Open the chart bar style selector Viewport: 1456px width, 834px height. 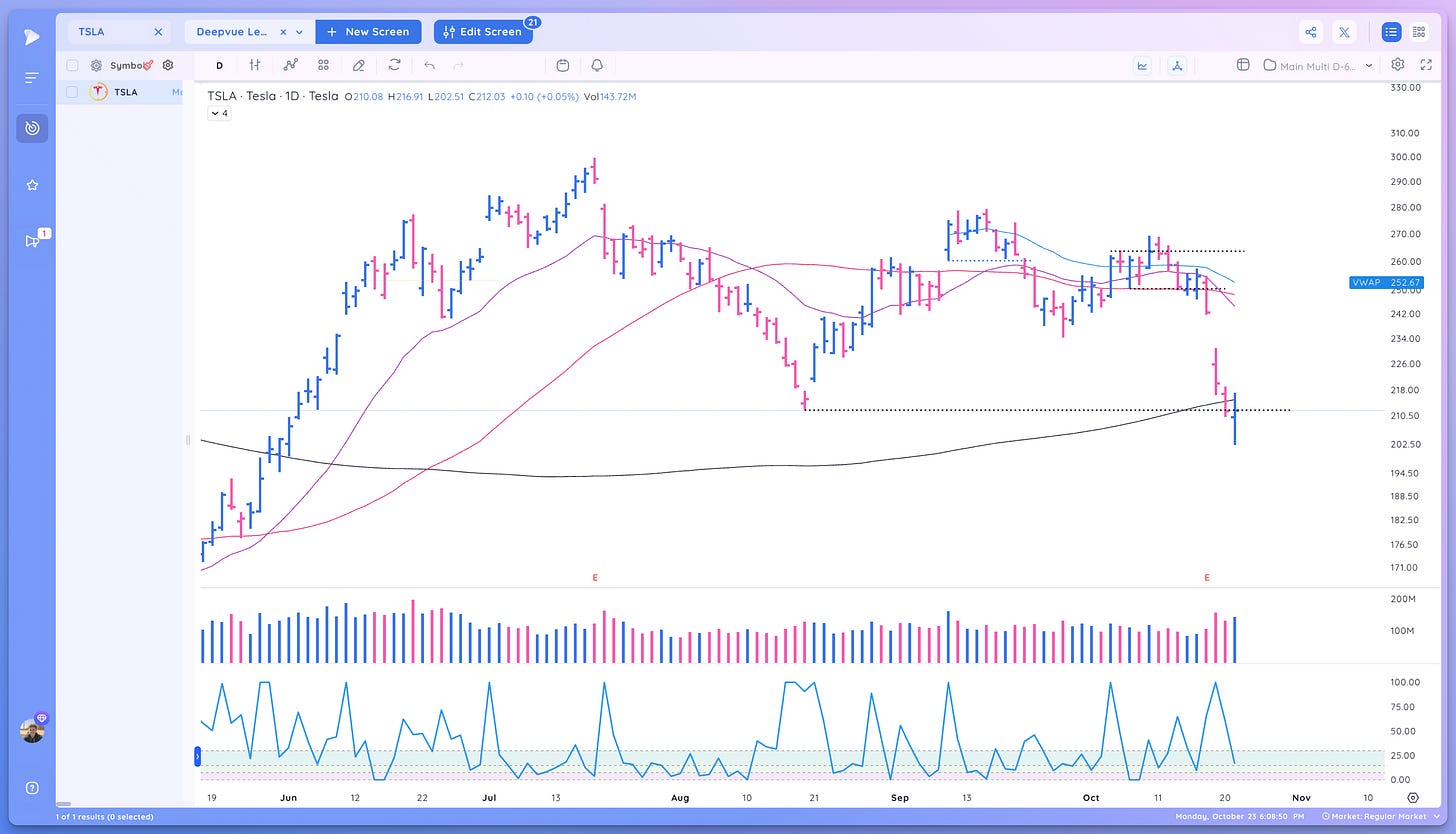pos(255,65)
